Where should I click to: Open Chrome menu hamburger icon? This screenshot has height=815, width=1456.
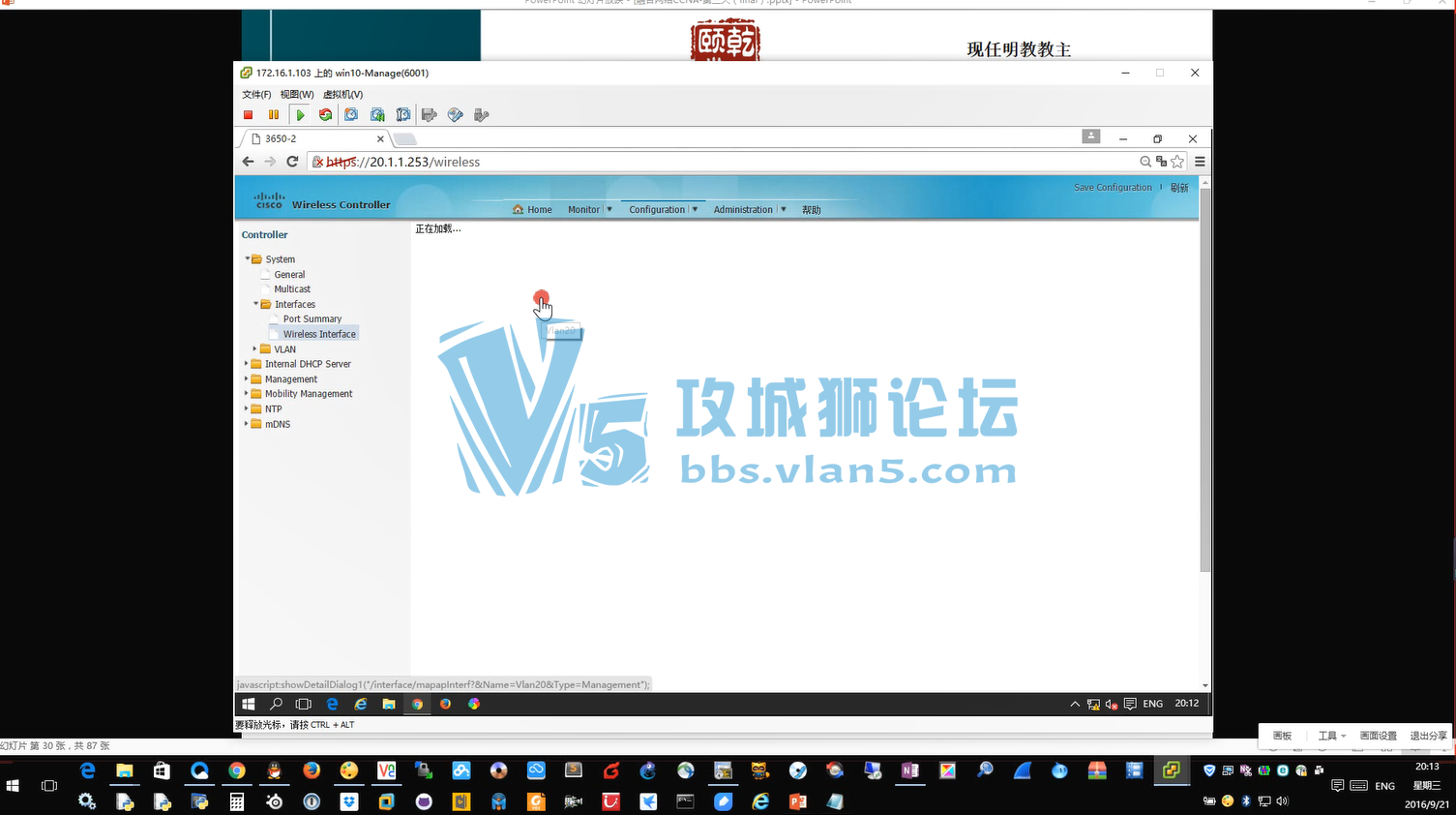pyautogui.click(x=1200, y=162)
